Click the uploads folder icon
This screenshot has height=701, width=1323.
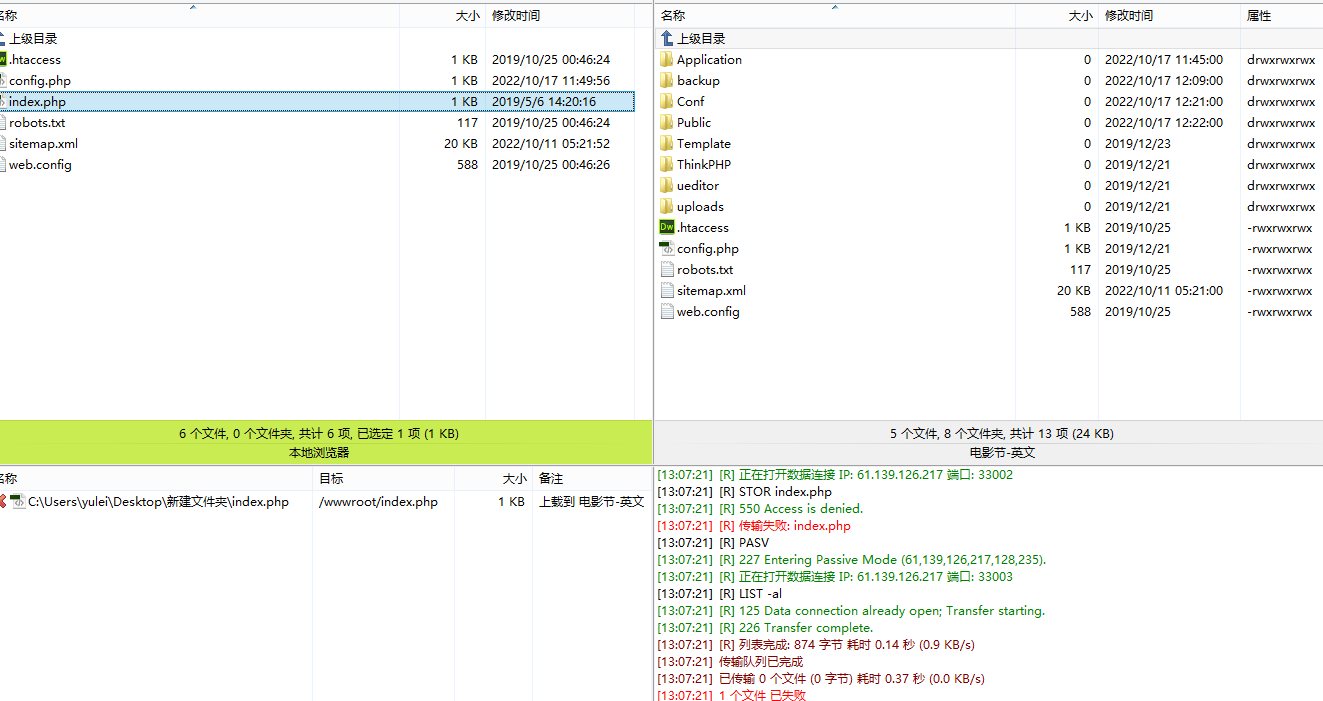pyautogui.click(x=667, y=207)
